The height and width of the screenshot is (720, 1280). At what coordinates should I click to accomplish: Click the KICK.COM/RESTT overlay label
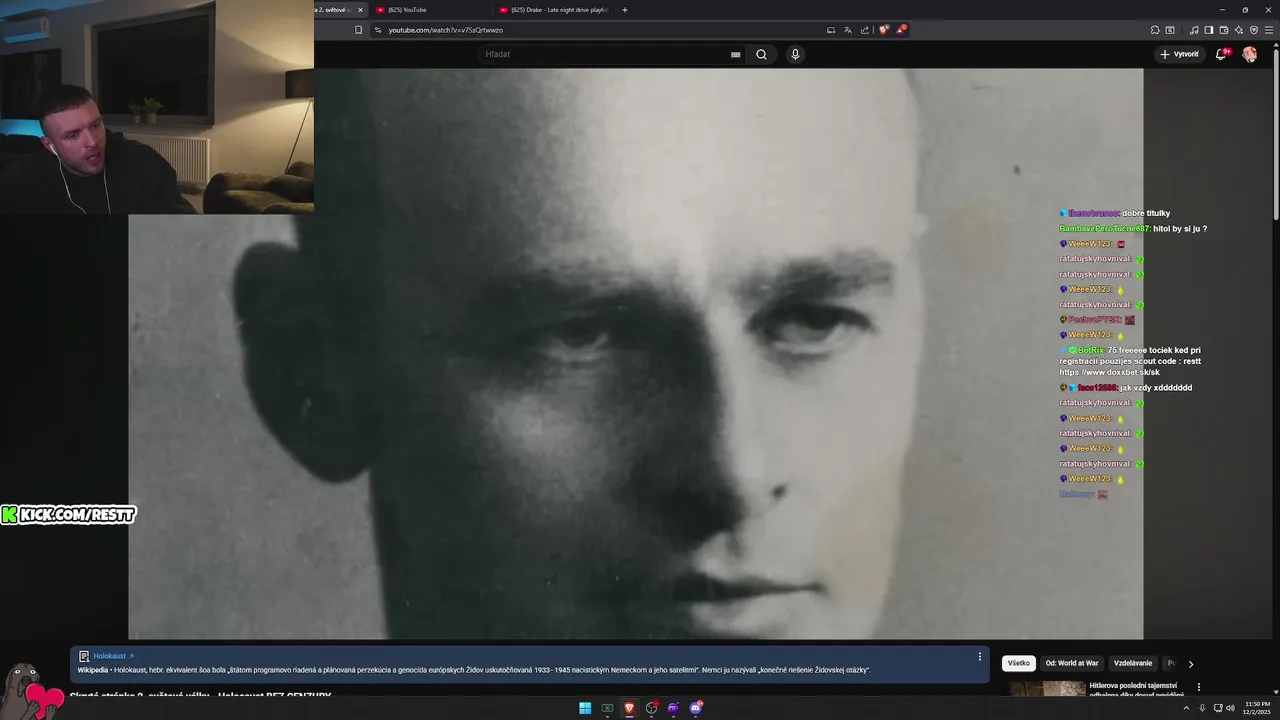pyautogui.click(x=68, y=515)
